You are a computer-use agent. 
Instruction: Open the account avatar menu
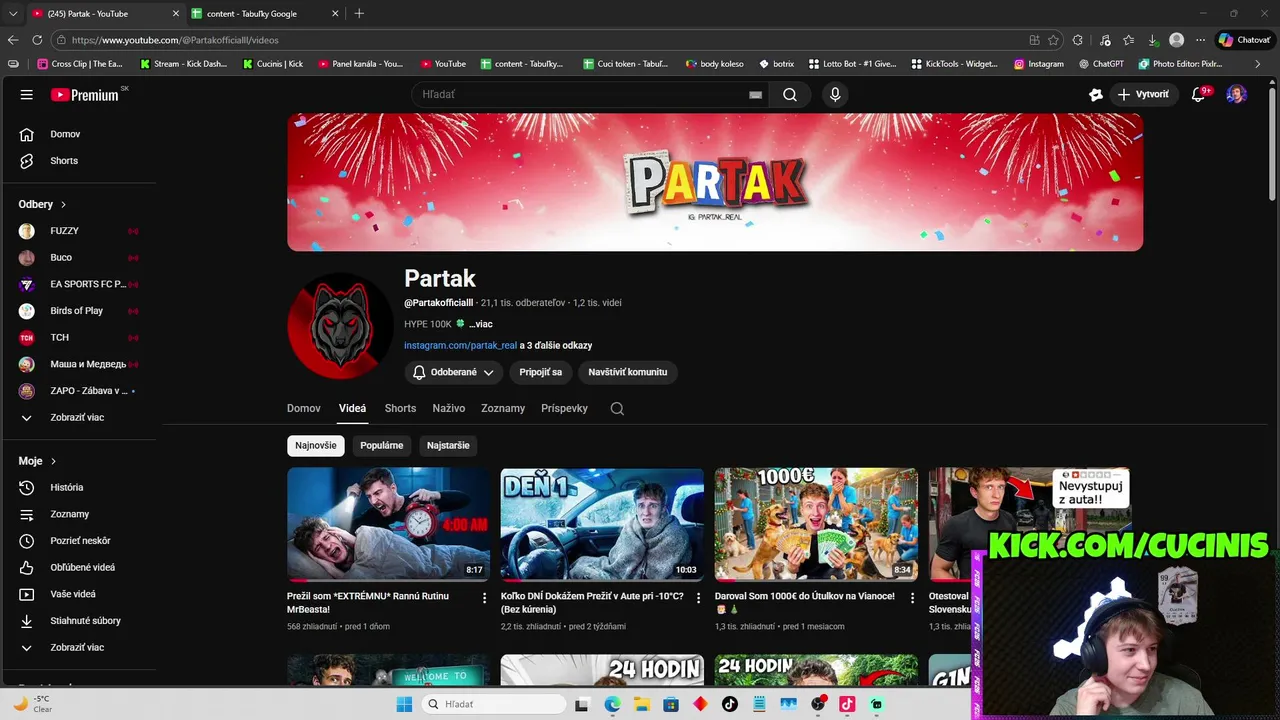pyautogui.click(x=1237, y=95)
